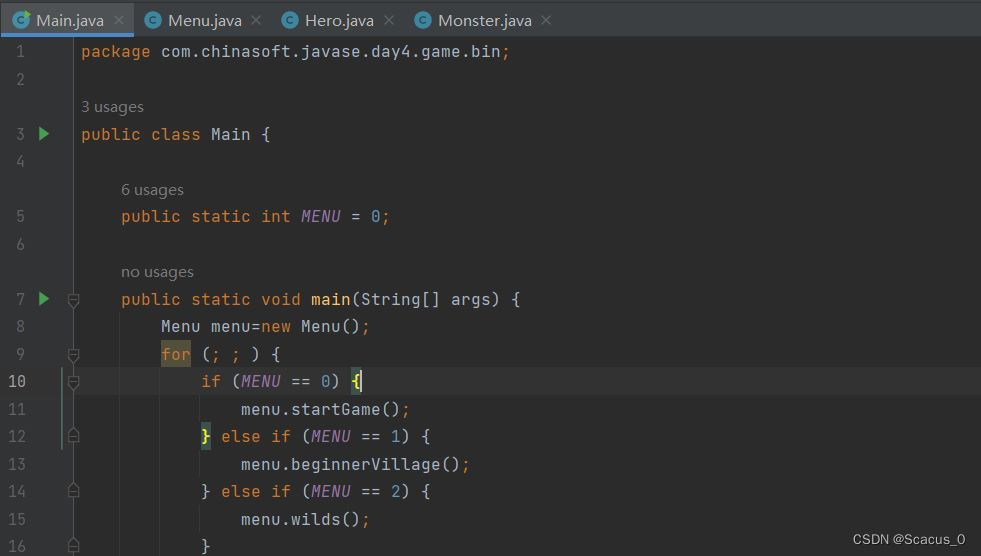Image resolution: width=981 pixels, height=556 pixels.
Task: Click the package keyword on line 1
Action: tap(116, 52)
